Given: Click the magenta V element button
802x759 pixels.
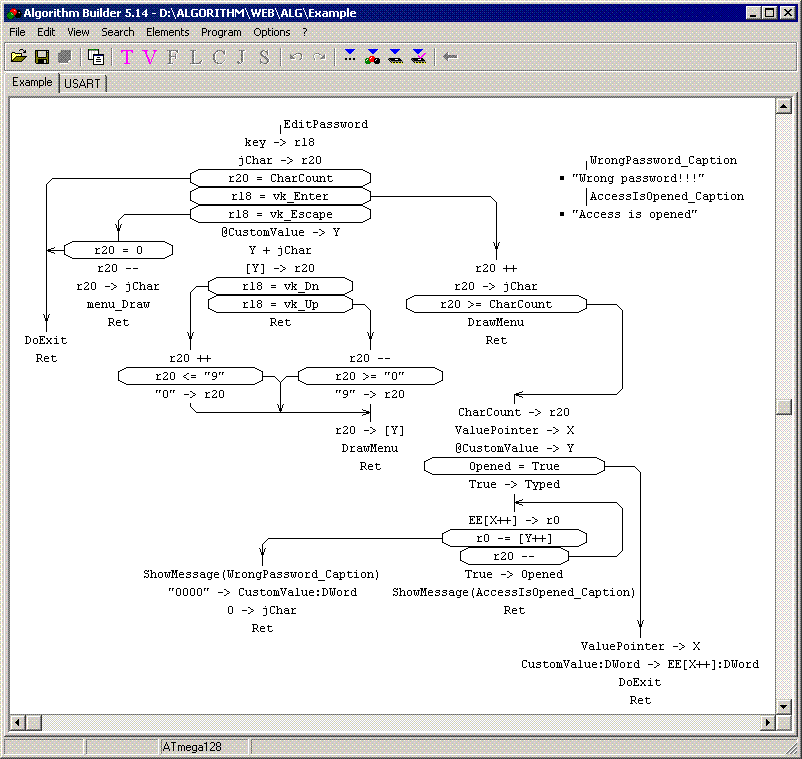Looking at the screenshot, I should [x=150, y=57].
